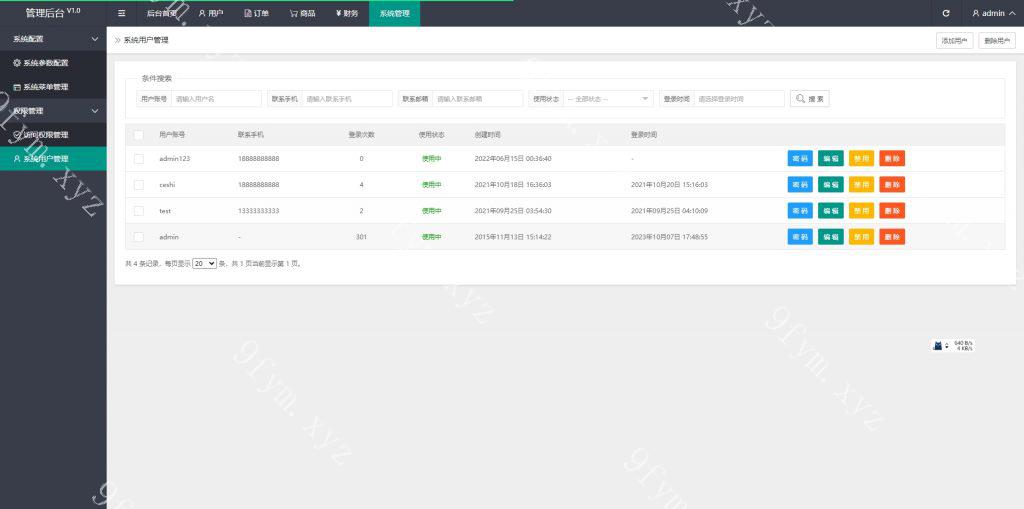Toggle the select-all checkbox in table header
This screenshot has height=509, width=1024.
138,135
